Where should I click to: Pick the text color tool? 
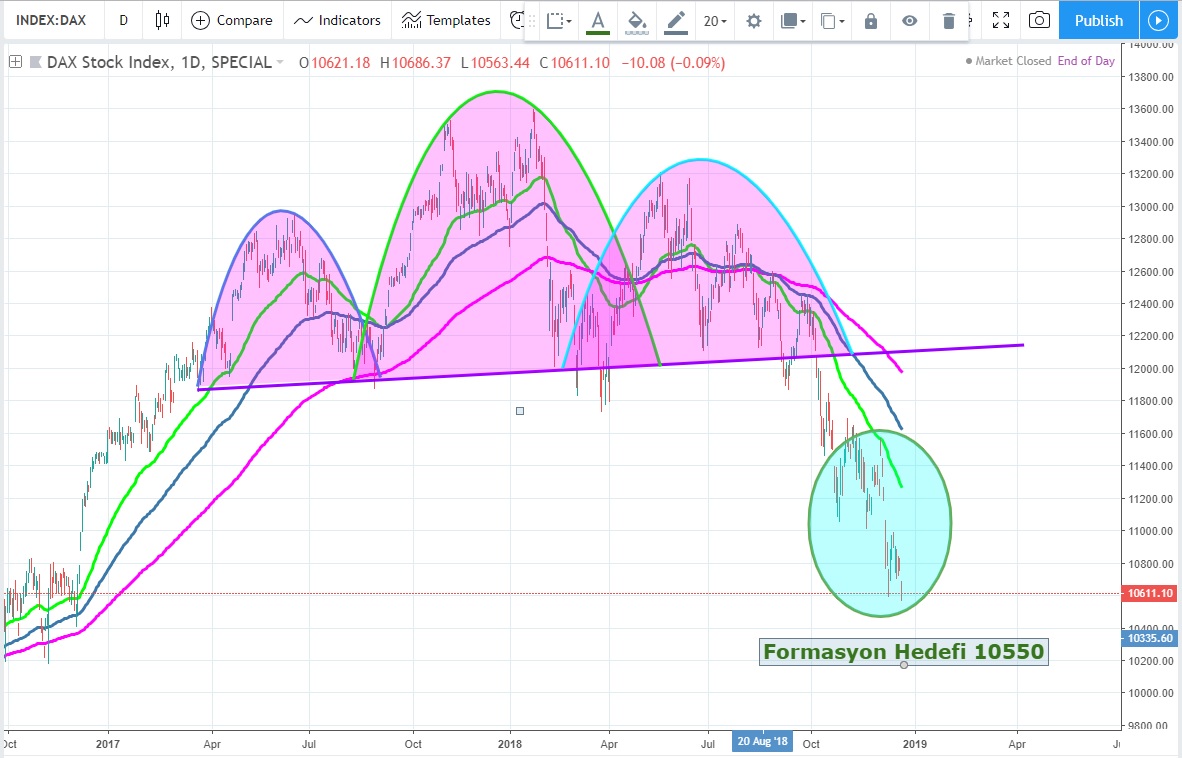pyautogui.click(x=598, y=20)
